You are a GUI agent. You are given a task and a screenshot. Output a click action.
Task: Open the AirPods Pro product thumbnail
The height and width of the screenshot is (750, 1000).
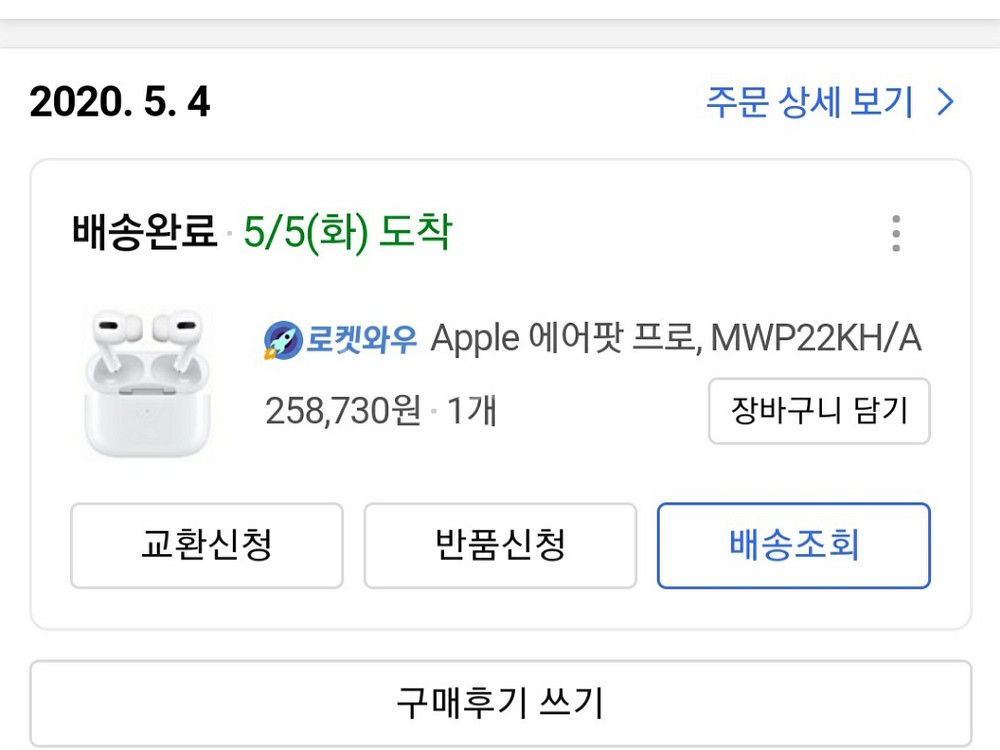[x=148, y=383]
